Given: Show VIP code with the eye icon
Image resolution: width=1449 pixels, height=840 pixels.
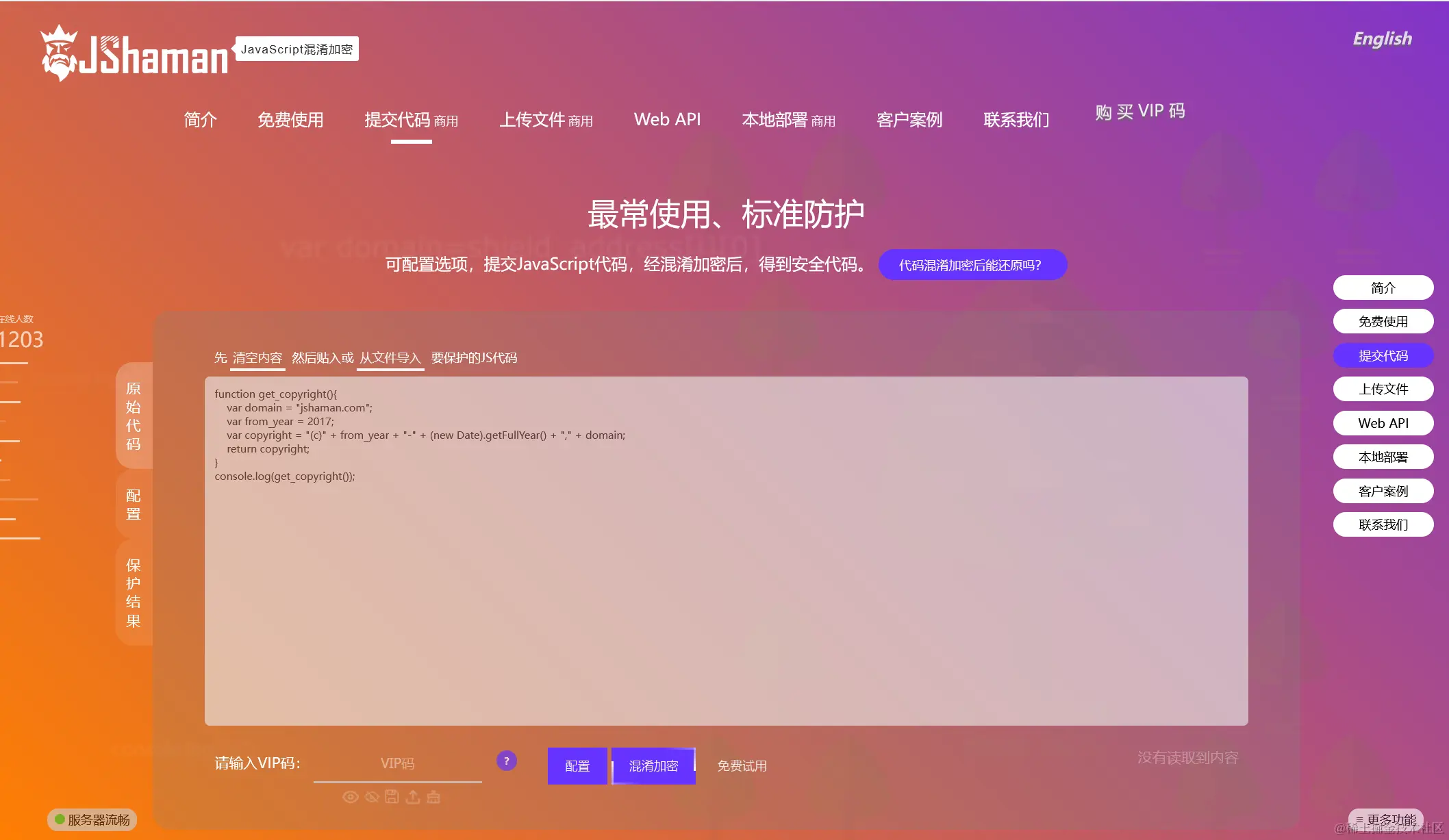Looking at the screenshot, I should (351, 797).
